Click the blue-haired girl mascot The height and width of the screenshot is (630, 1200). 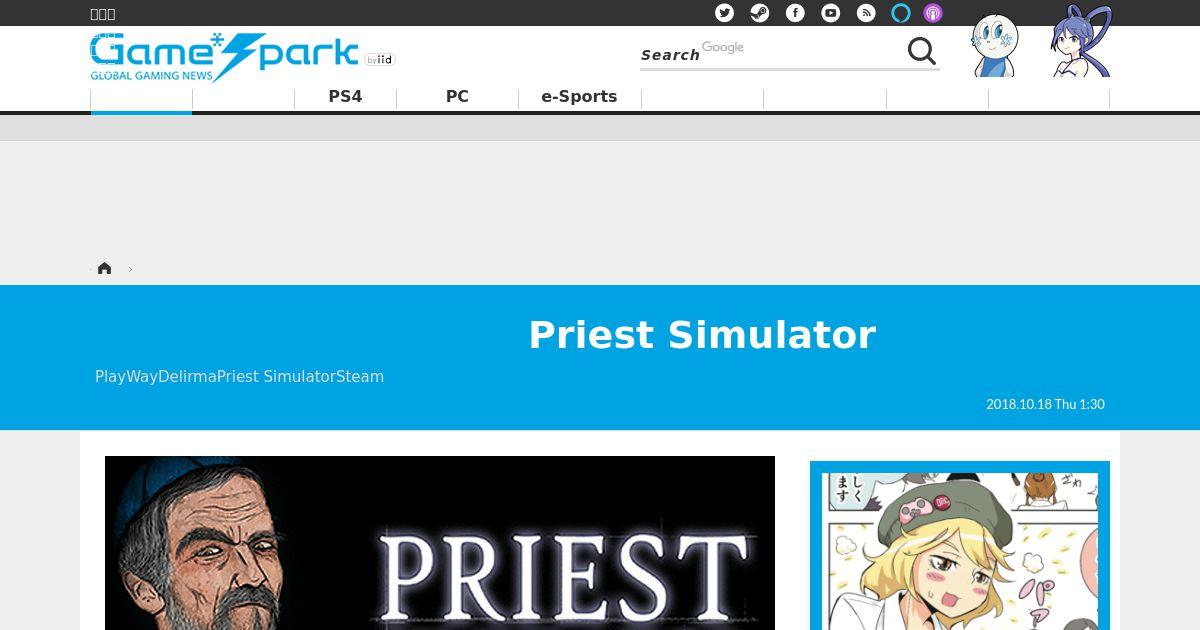pos(1082,41)
